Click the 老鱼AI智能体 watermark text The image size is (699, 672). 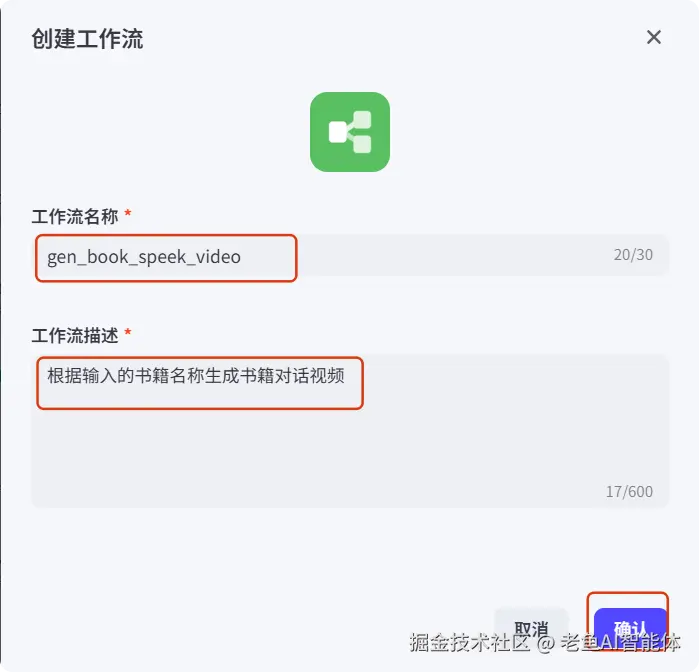[x=621, y=642]
